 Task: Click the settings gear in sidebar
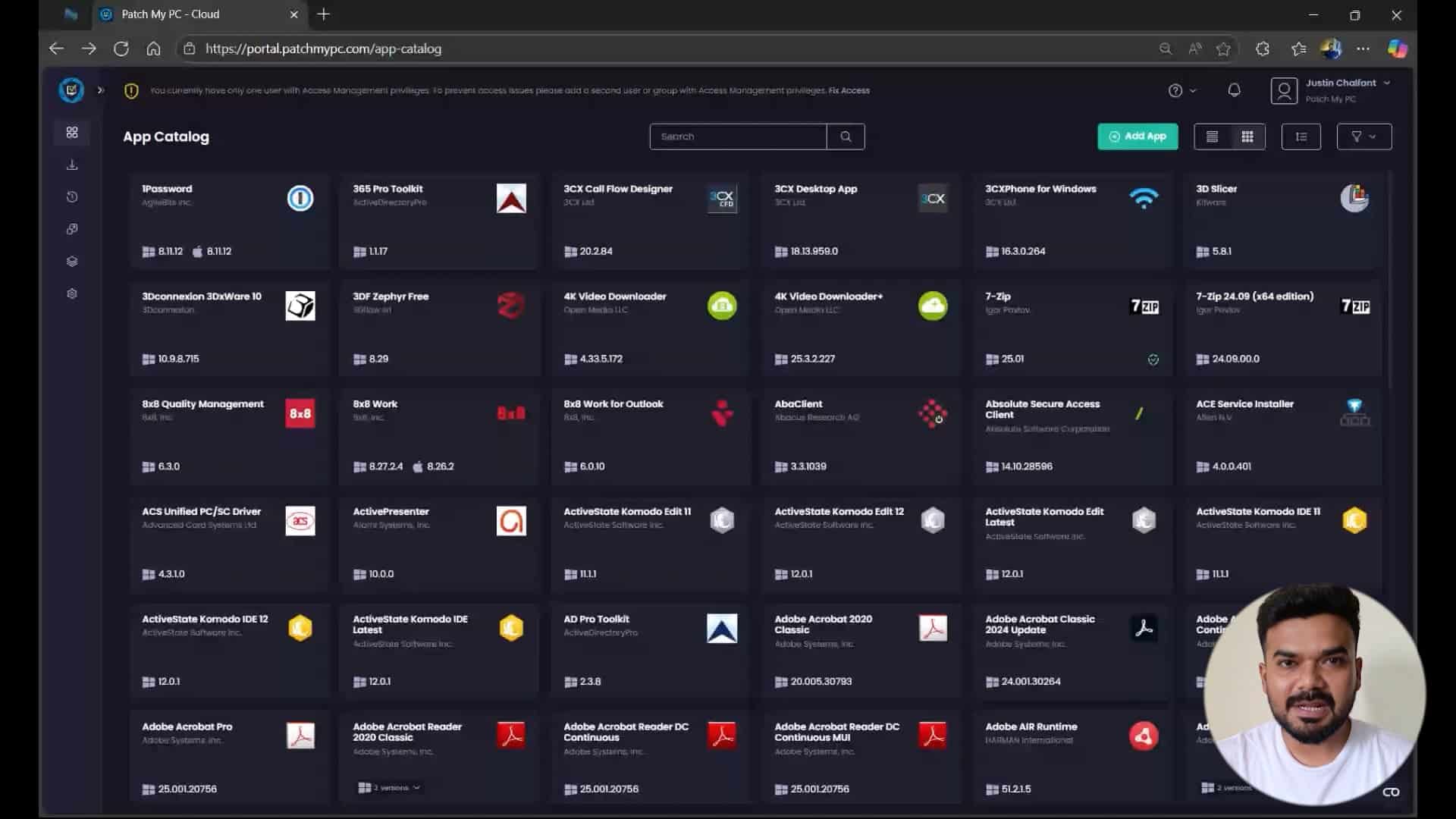[72, 293]
